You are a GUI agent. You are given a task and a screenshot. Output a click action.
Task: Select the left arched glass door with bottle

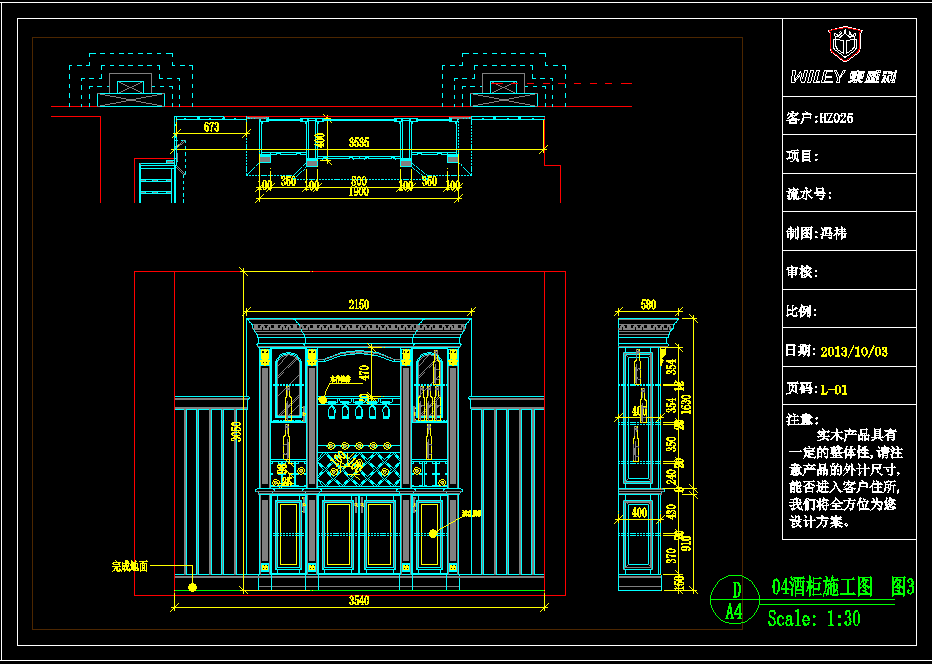(287, 385)
